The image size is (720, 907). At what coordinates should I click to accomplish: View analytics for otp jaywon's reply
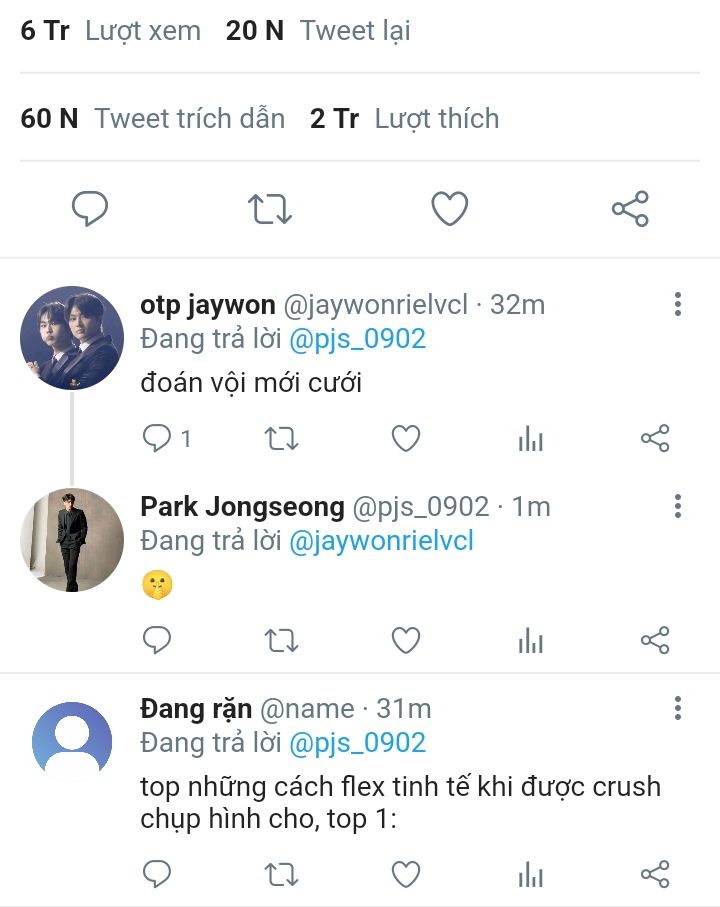point(530,438)
